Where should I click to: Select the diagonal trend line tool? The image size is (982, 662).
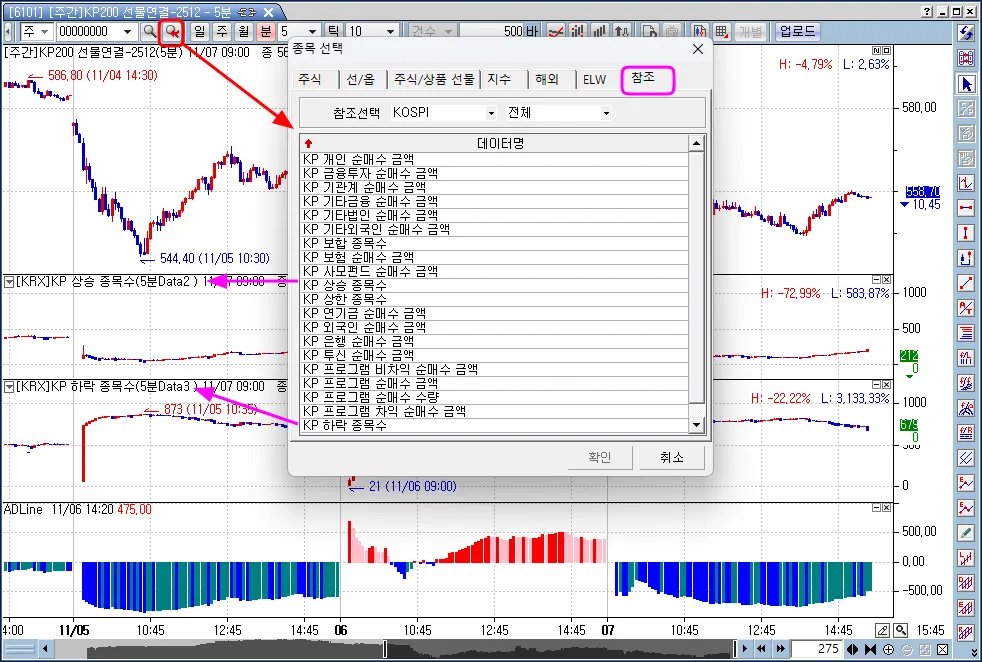tap(966, 282)
